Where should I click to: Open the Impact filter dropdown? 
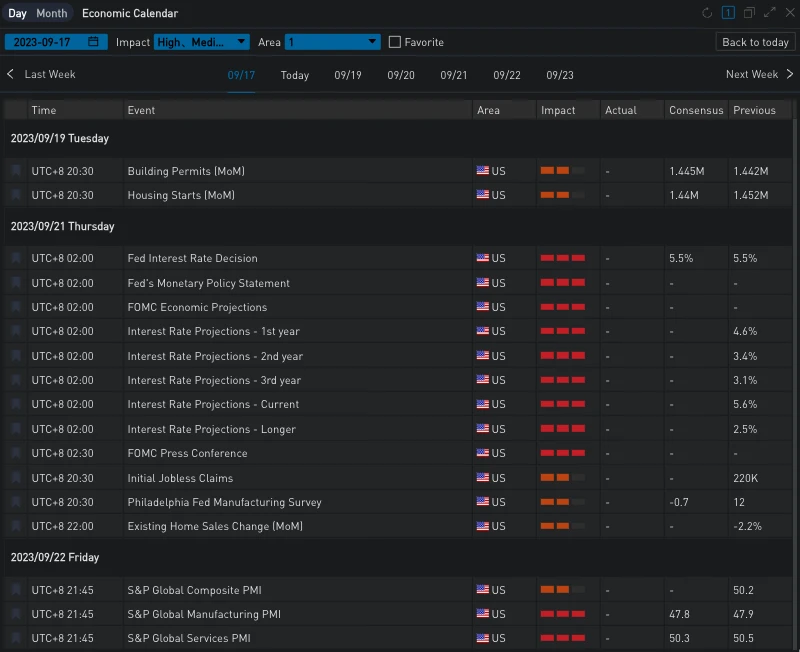tap(202, 42)
